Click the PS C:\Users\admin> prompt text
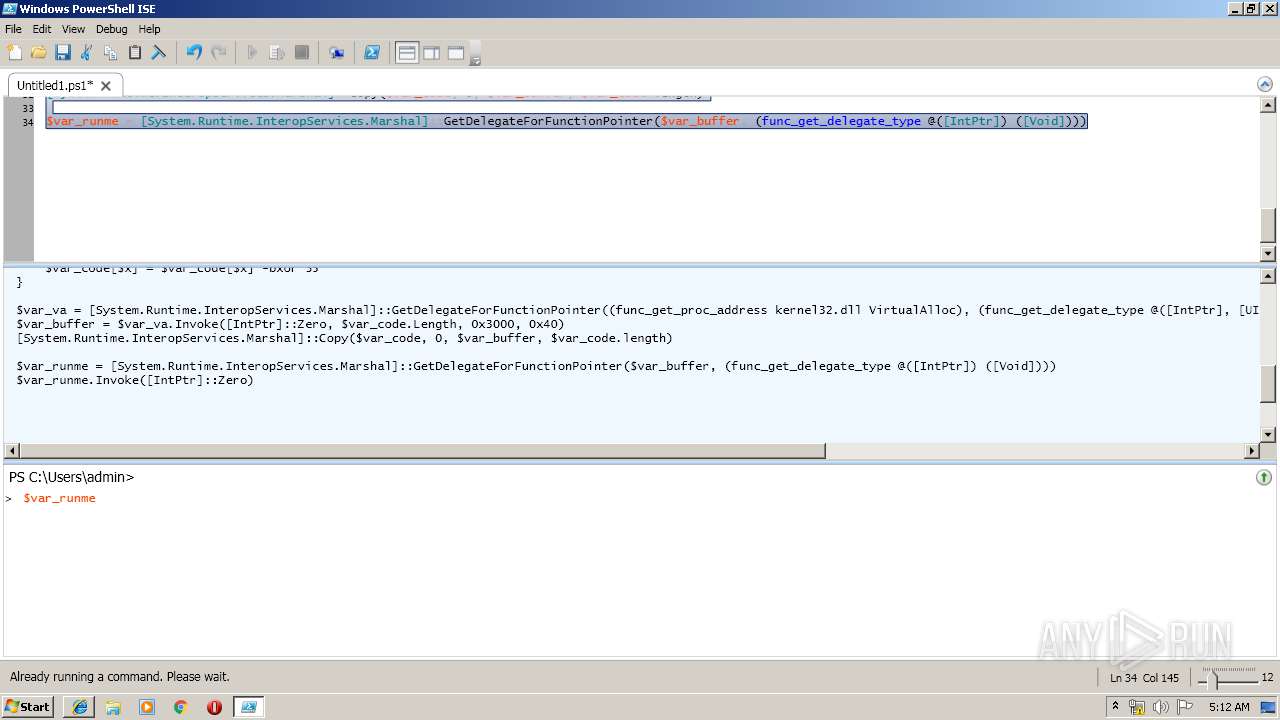Viewport: 1280px width, 720px height. coord(71,477)
